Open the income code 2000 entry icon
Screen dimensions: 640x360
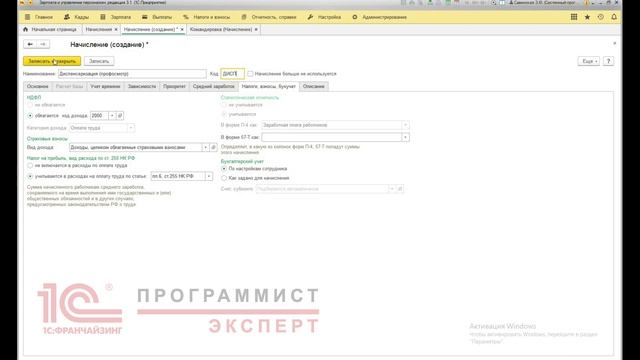point(120,116)
